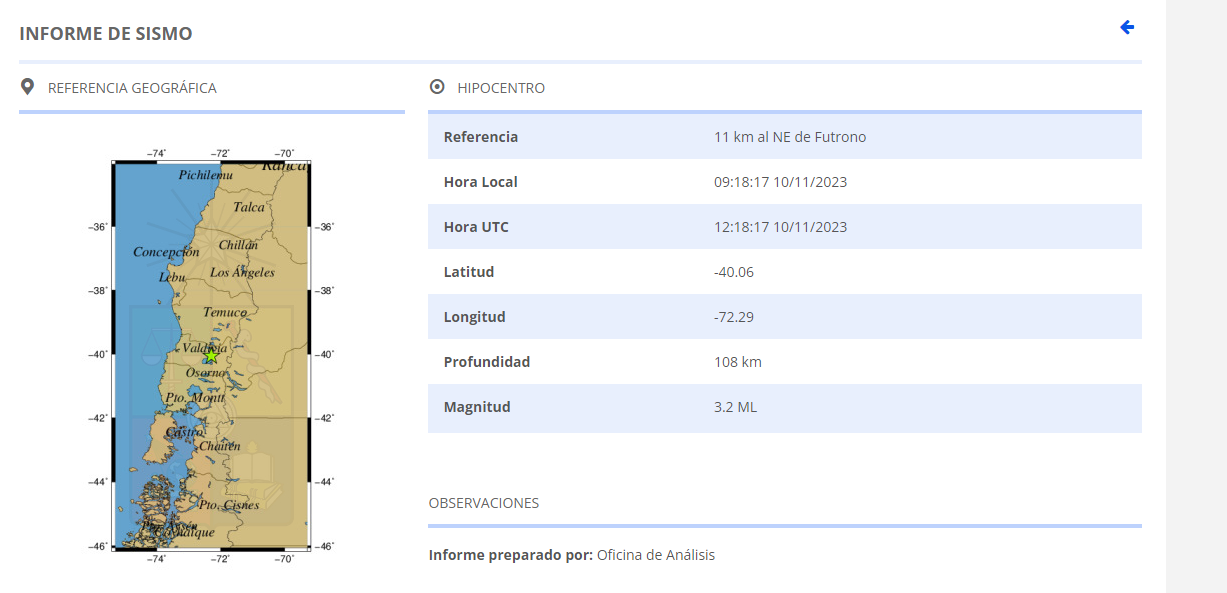Select the Referencia Geográfica heading

click(132, 88)
